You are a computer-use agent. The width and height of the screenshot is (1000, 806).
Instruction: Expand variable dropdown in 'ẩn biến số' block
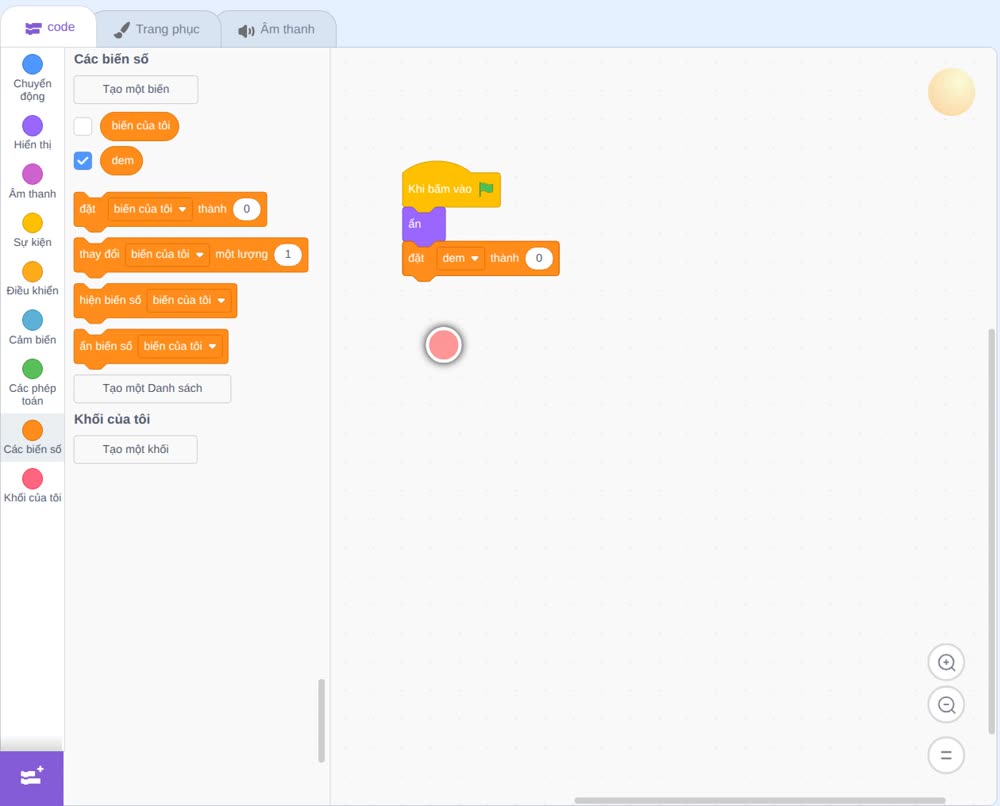pyautogui.click(x=180, y=346)
